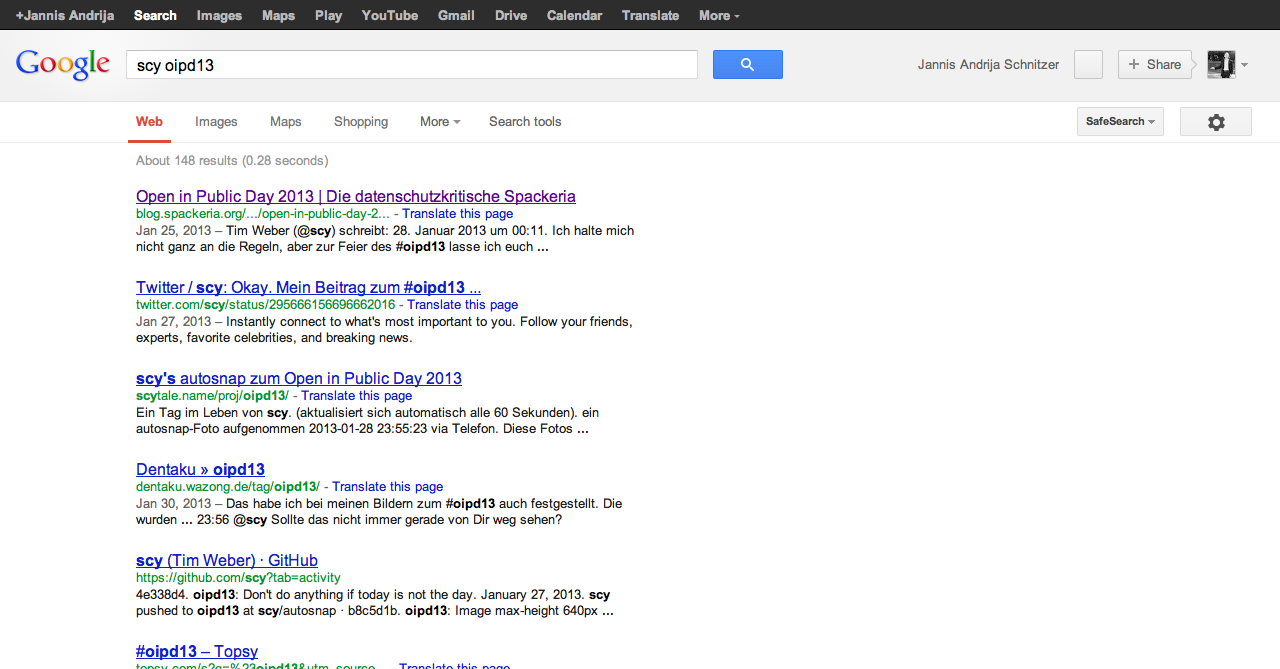Select Search in the black top bar

[155, 15]
